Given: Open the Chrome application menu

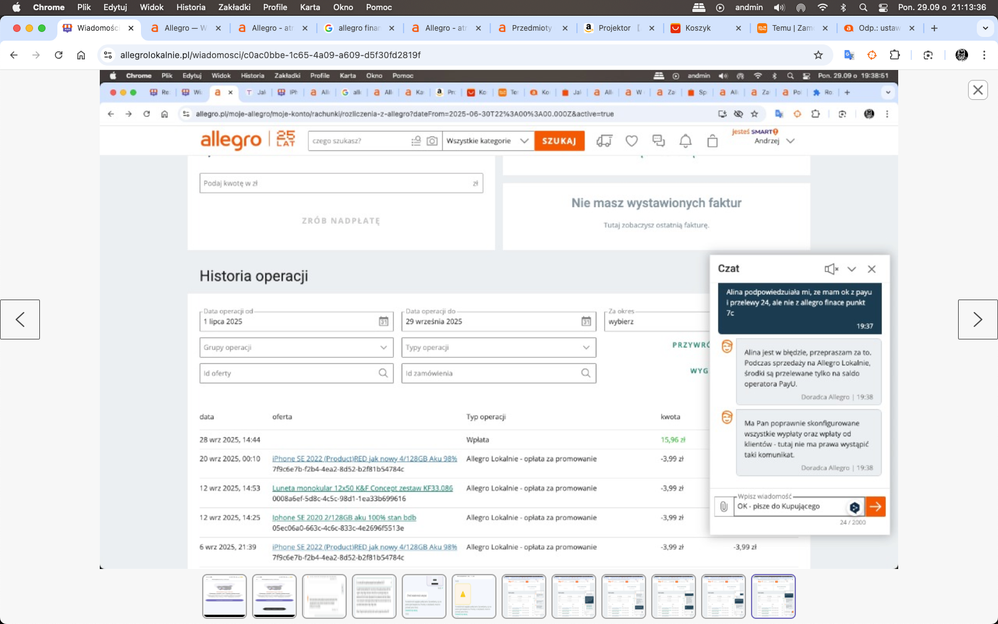Looking at the screenshot, I should 48,8.
